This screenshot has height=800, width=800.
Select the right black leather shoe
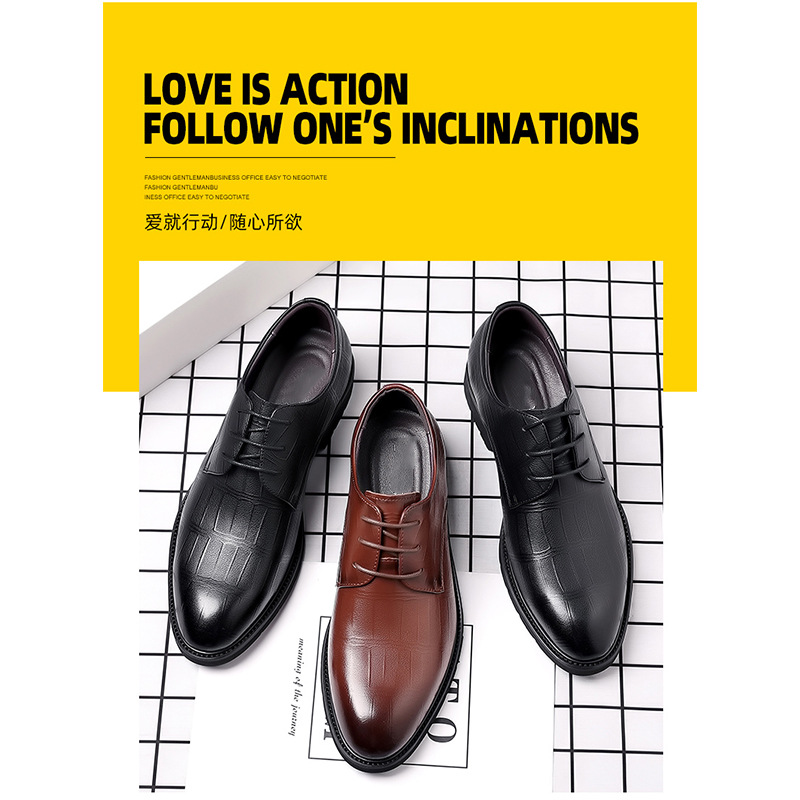548,485
